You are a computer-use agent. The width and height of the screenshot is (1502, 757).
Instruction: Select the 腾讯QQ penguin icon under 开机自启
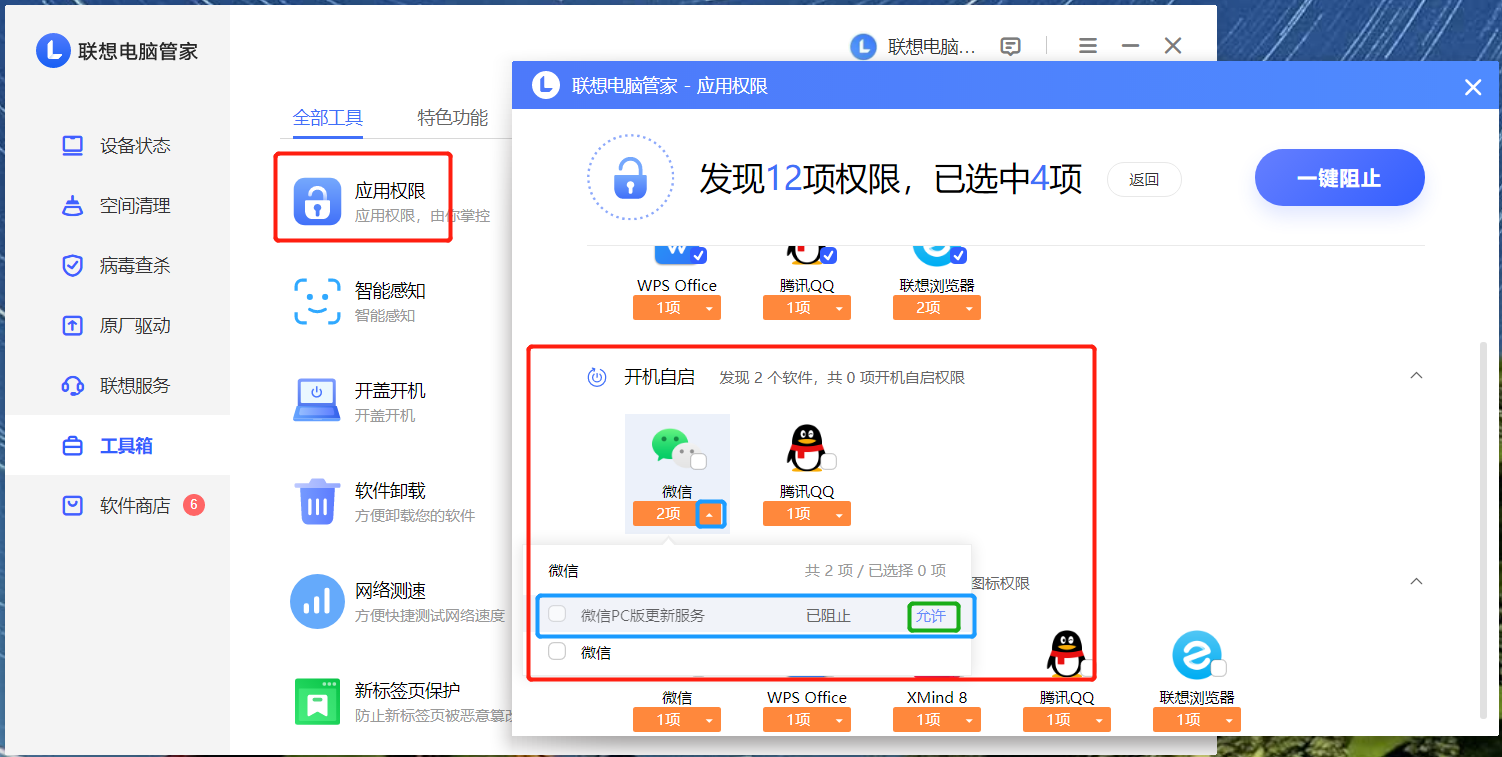pos(805,447)
